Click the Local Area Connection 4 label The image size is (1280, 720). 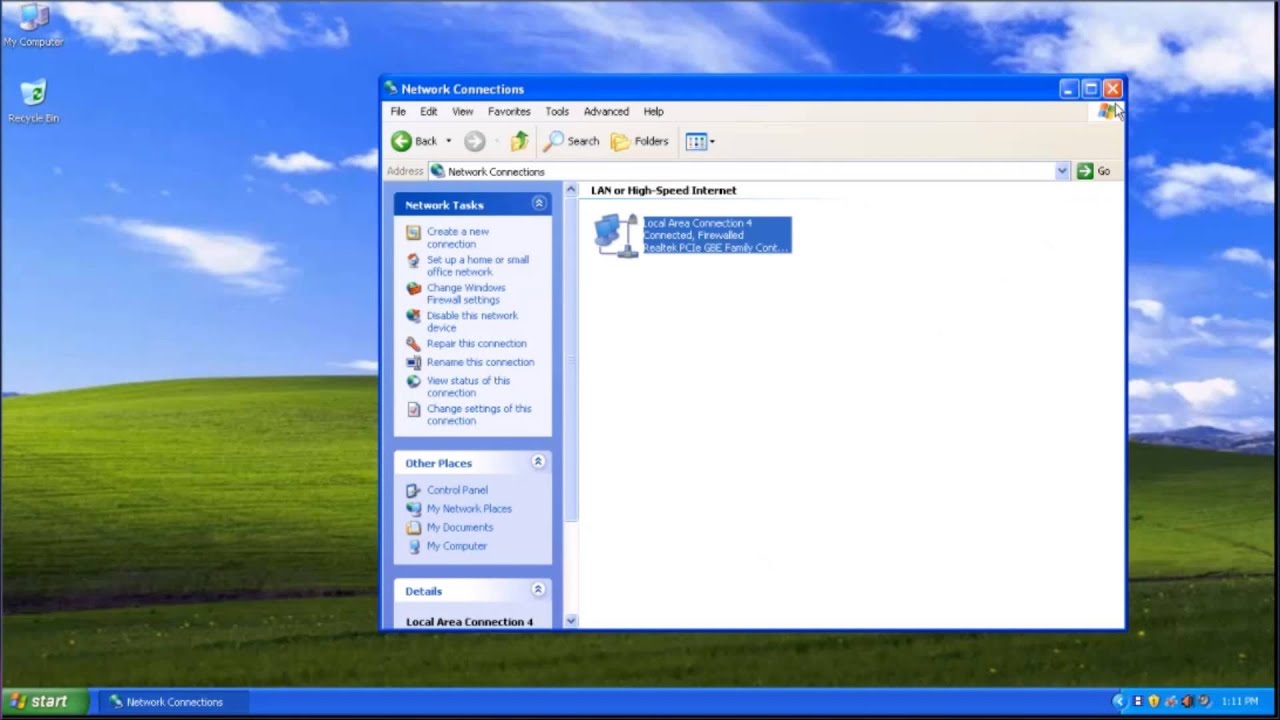tap(697, 223)
